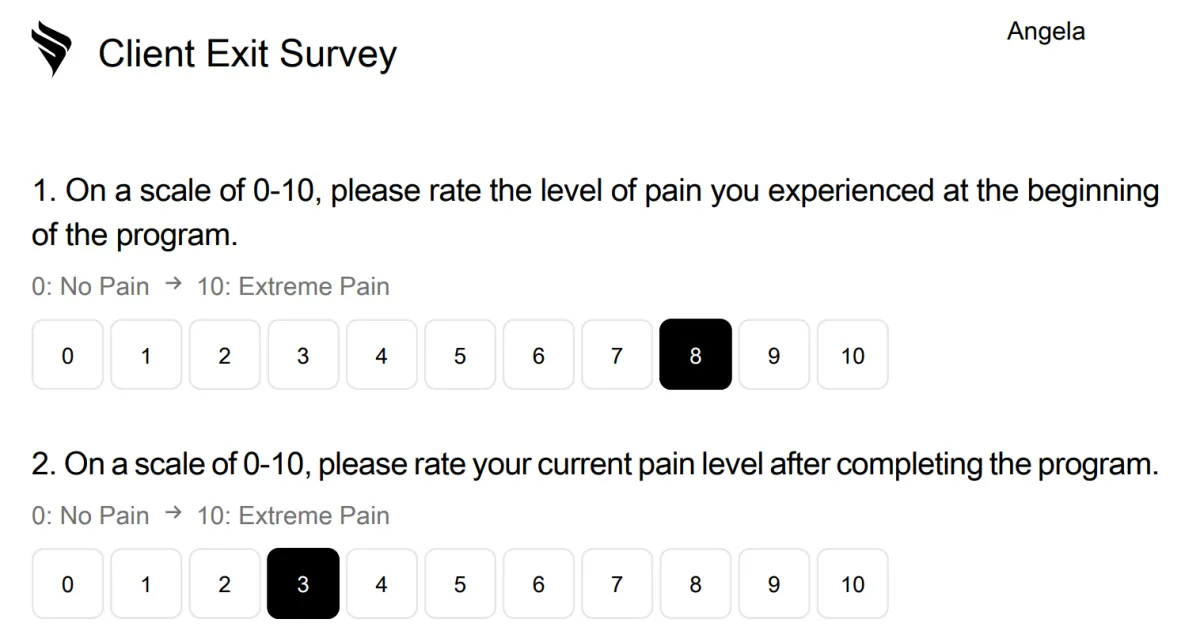This screenshot has height=638, width=1200.
Task: Choose rating 8 for current pain level
Action: pyautogui.click(x=696, y=584)
